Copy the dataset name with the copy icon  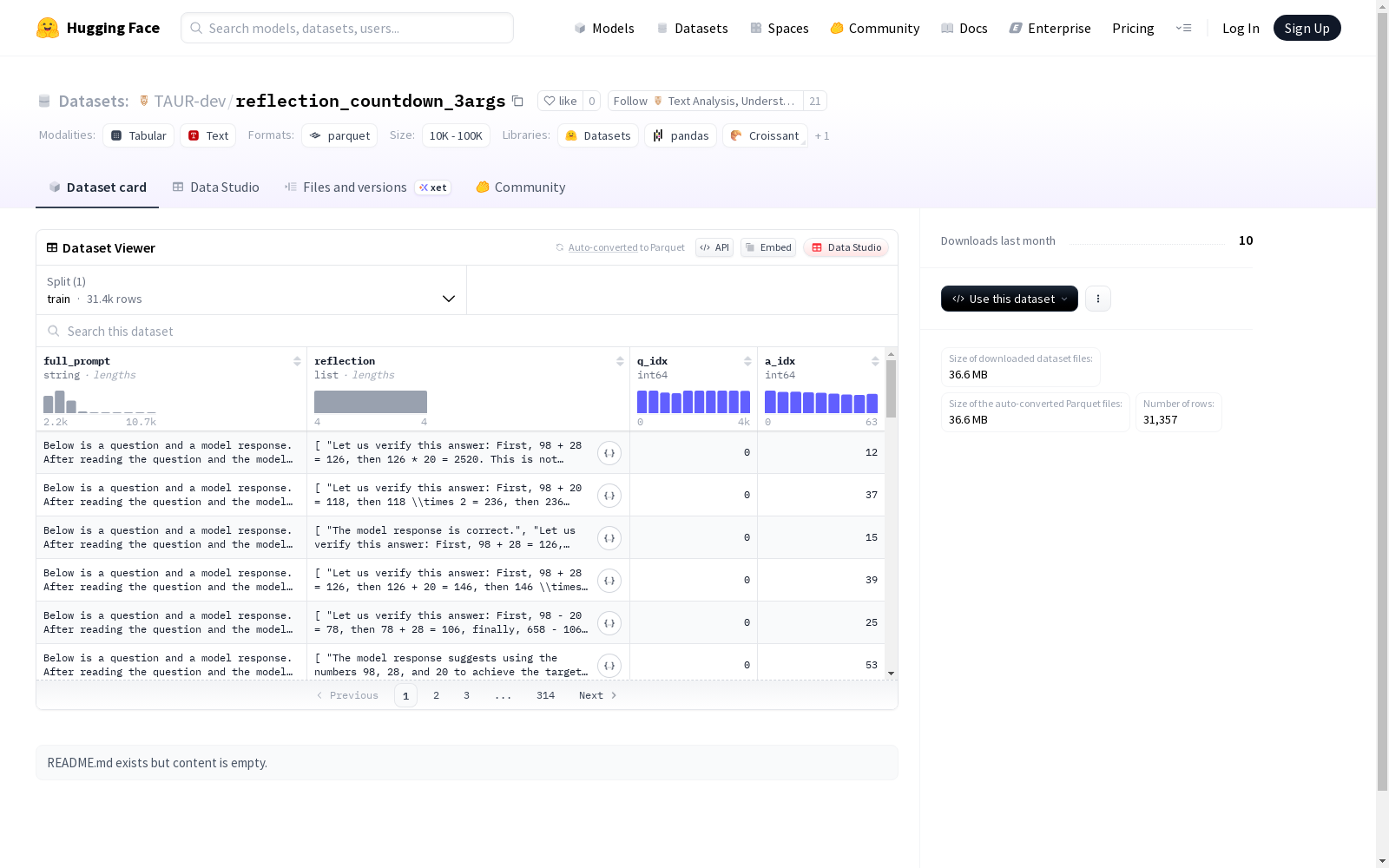517,101
